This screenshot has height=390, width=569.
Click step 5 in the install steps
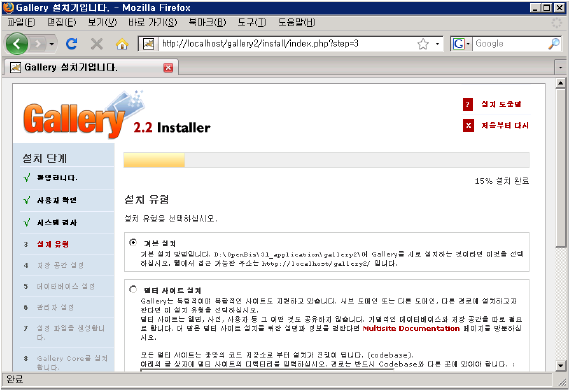pos(66,287)
